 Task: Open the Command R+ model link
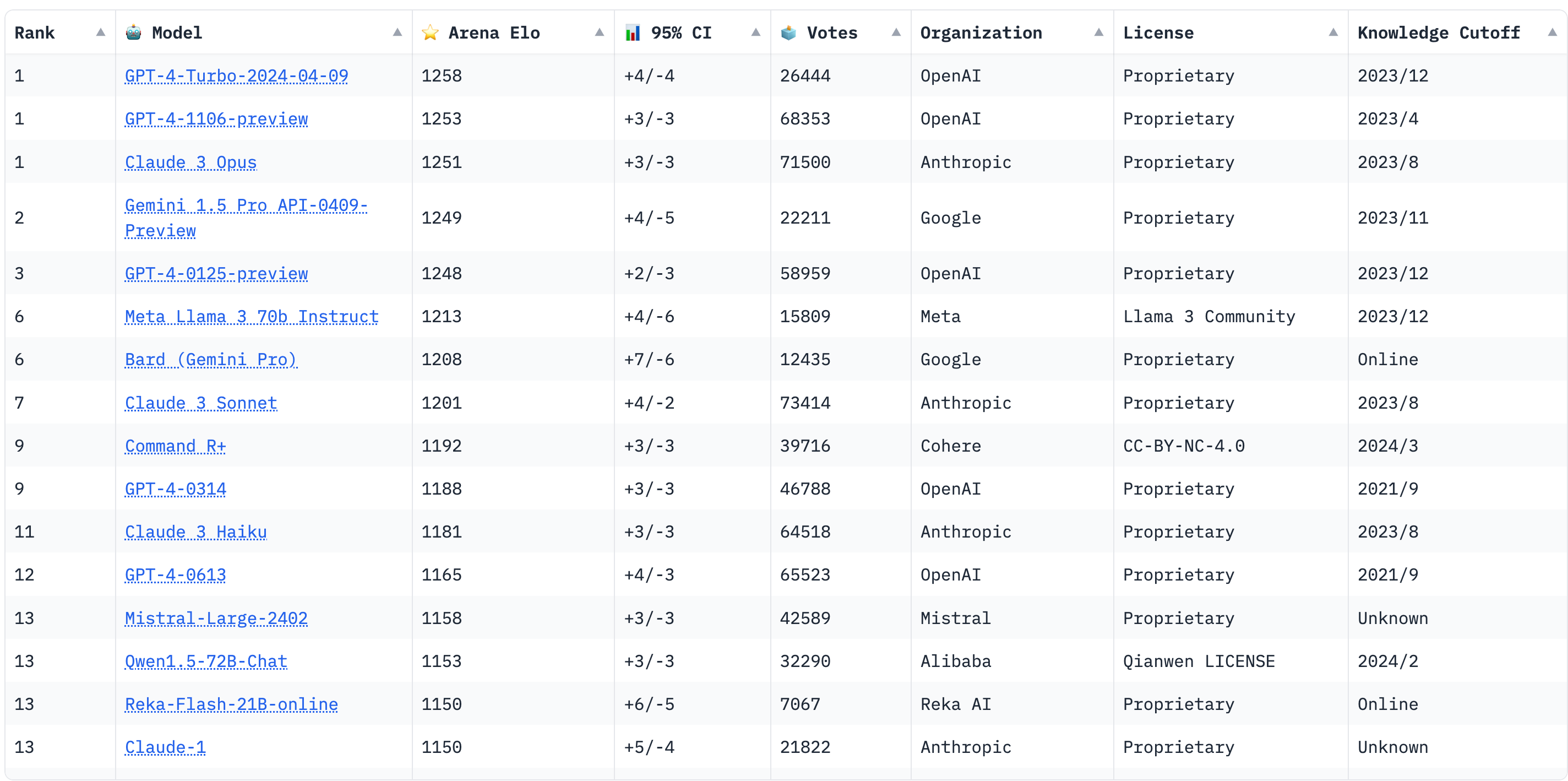point(175,446)
